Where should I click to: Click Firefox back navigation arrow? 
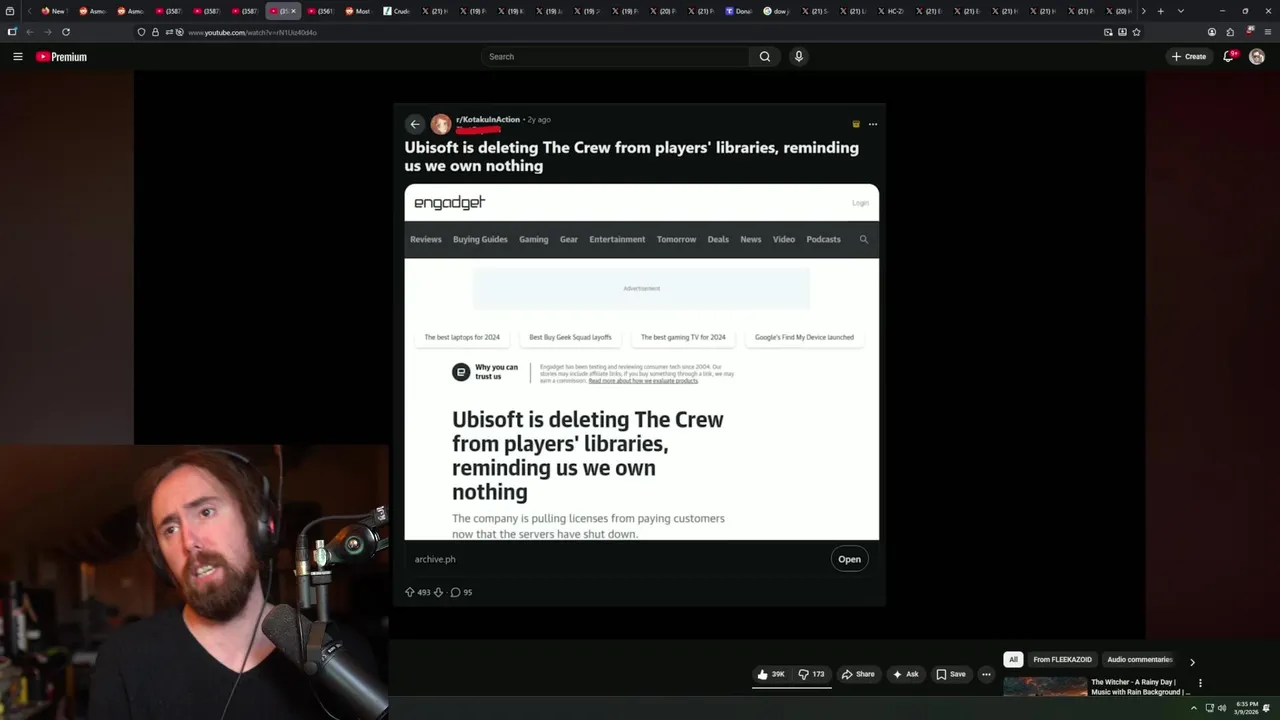pos(29,32)
